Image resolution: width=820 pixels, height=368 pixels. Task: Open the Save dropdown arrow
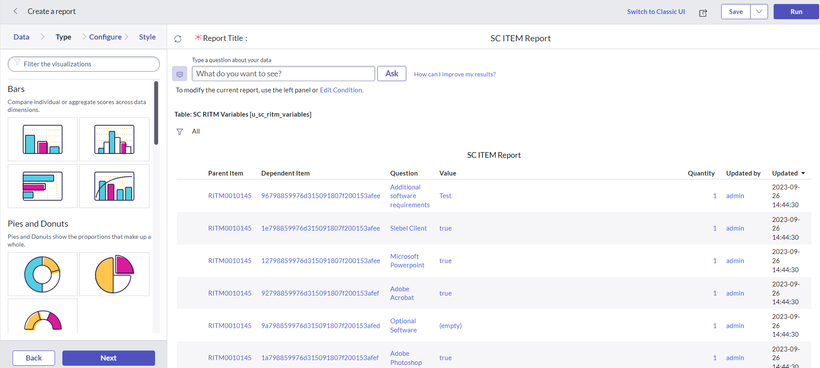pos(759,12)
